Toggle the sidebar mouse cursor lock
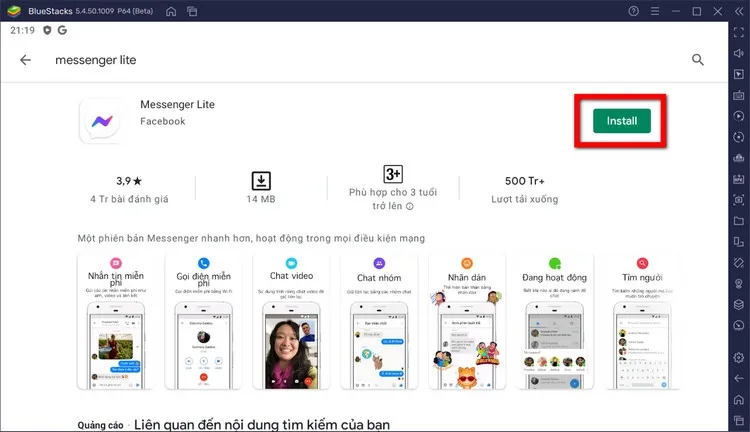 pos(739,74)
